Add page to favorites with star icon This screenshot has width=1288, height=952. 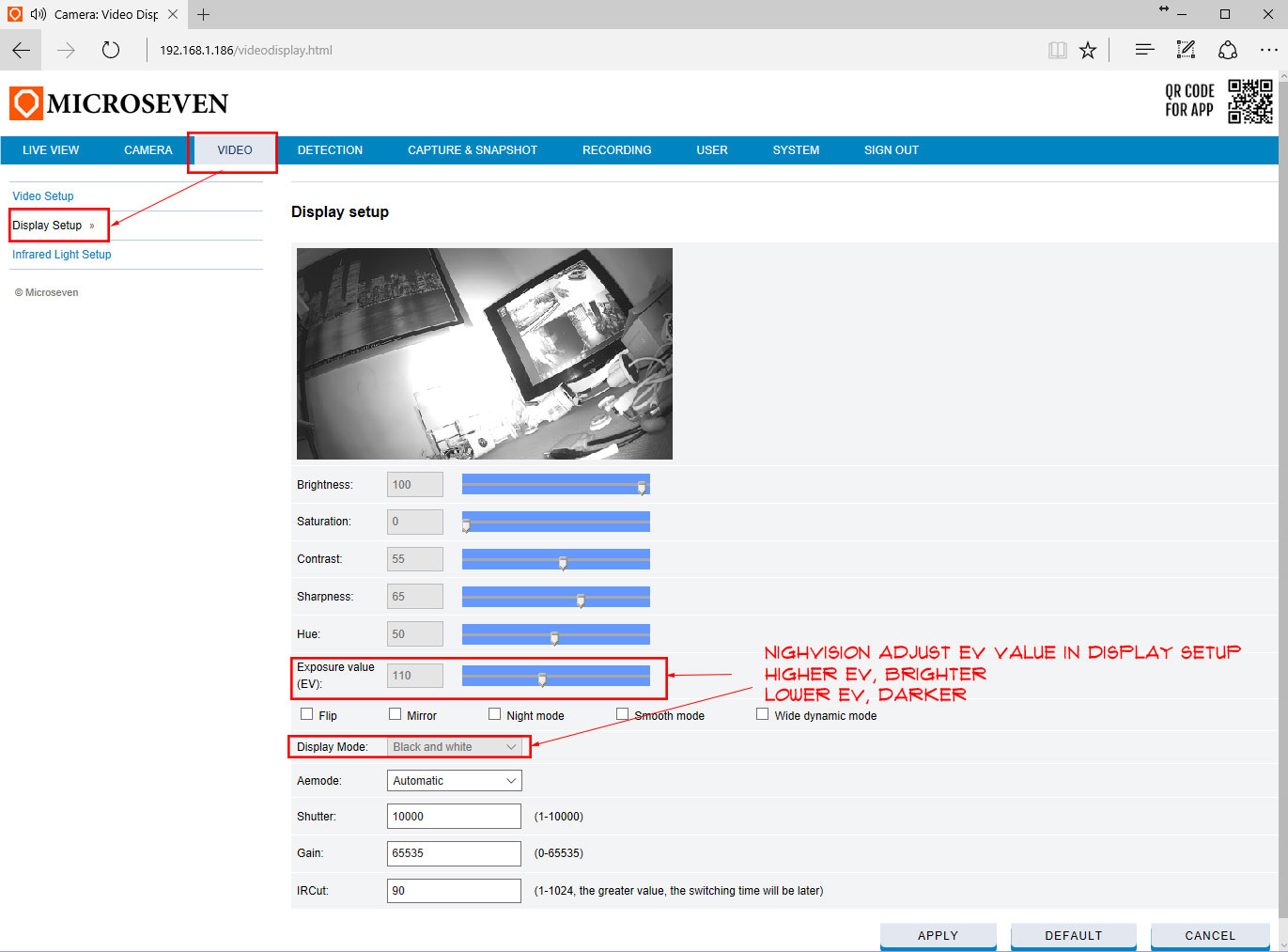(x=1088, y=51)
